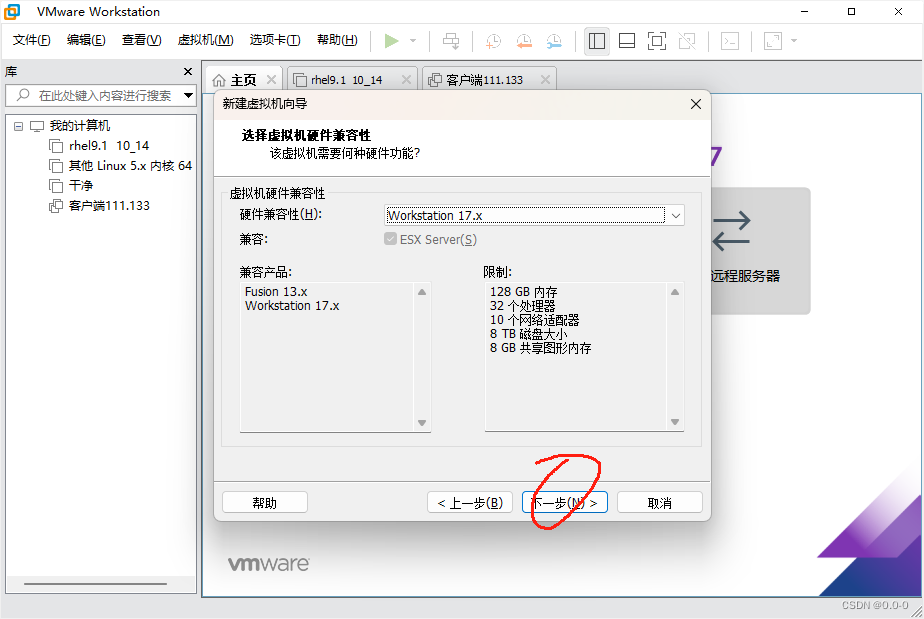Click the Unity mode toolbar icon
The width and height of the screenshot is (924, 619).
coord(687,41)
